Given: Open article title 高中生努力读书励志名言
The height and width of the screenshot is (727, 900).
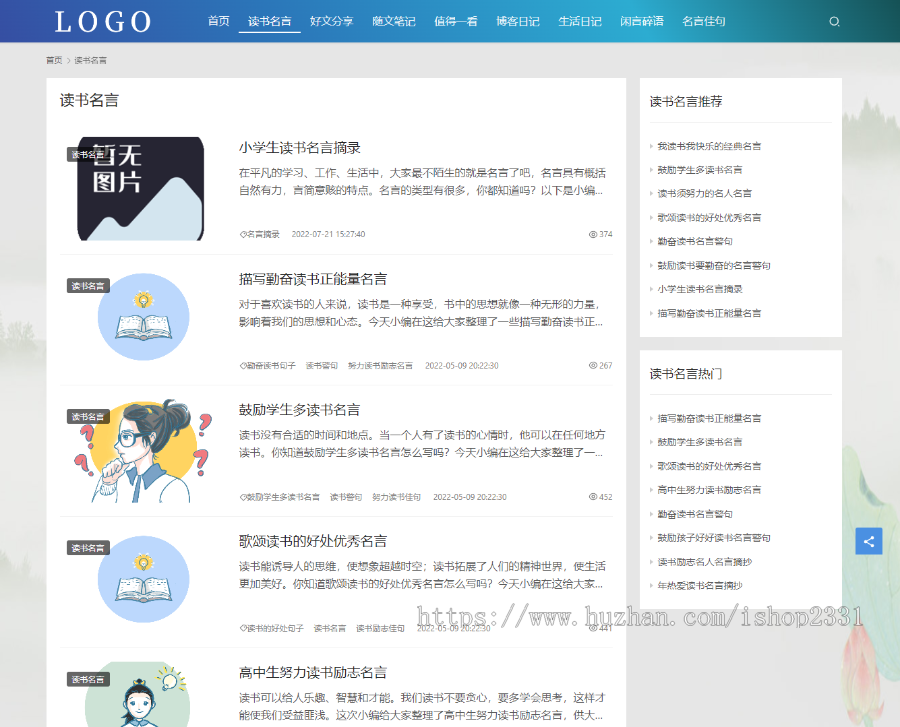Looking at the screenshot, I should pos(313,672).
